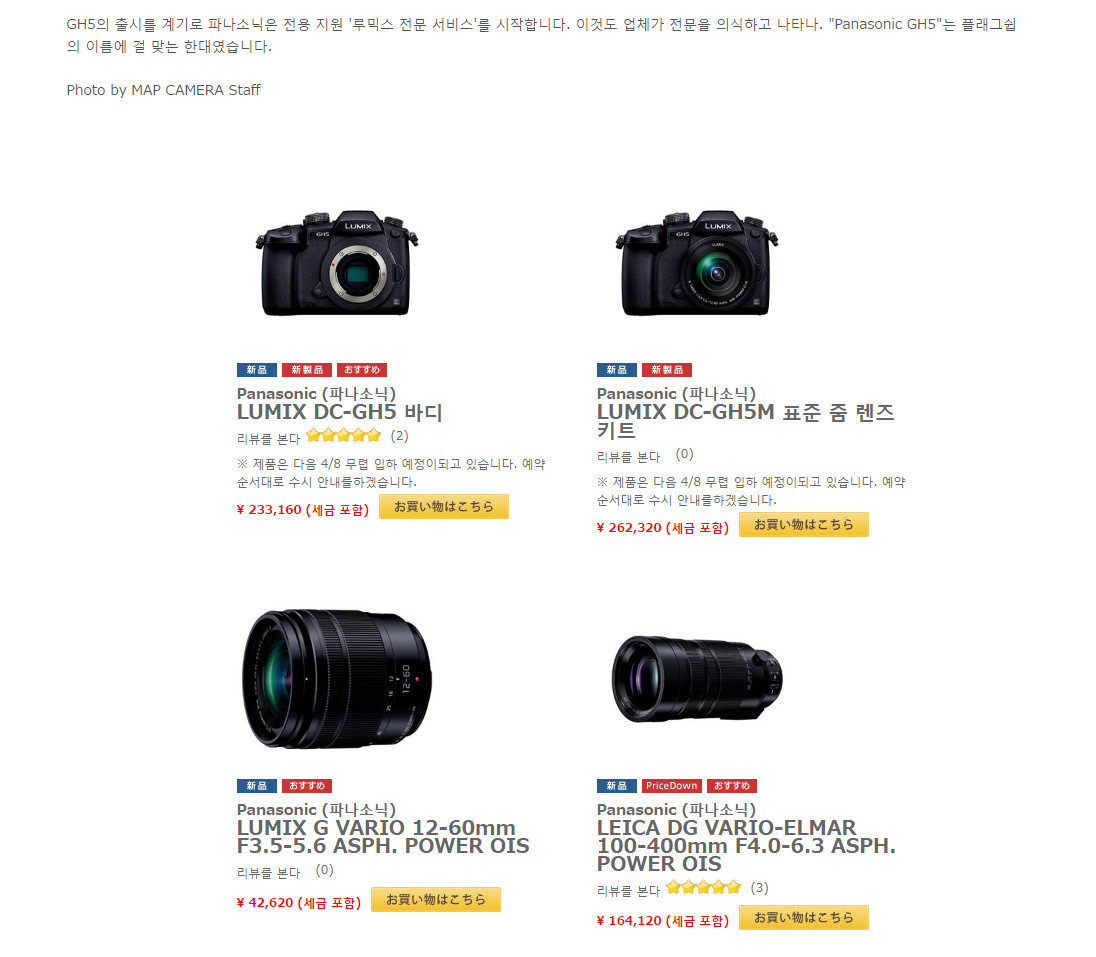Open the LUMIX G VARIO 12-60mm title link
Screen dimensions: 1096x957
(383, 837)
